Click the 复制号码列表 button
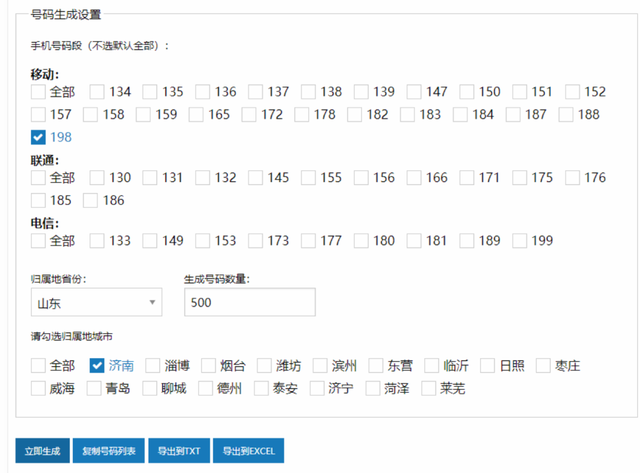Image resolution: width=640 pixels, height=473 pixels. pos(109,451)
